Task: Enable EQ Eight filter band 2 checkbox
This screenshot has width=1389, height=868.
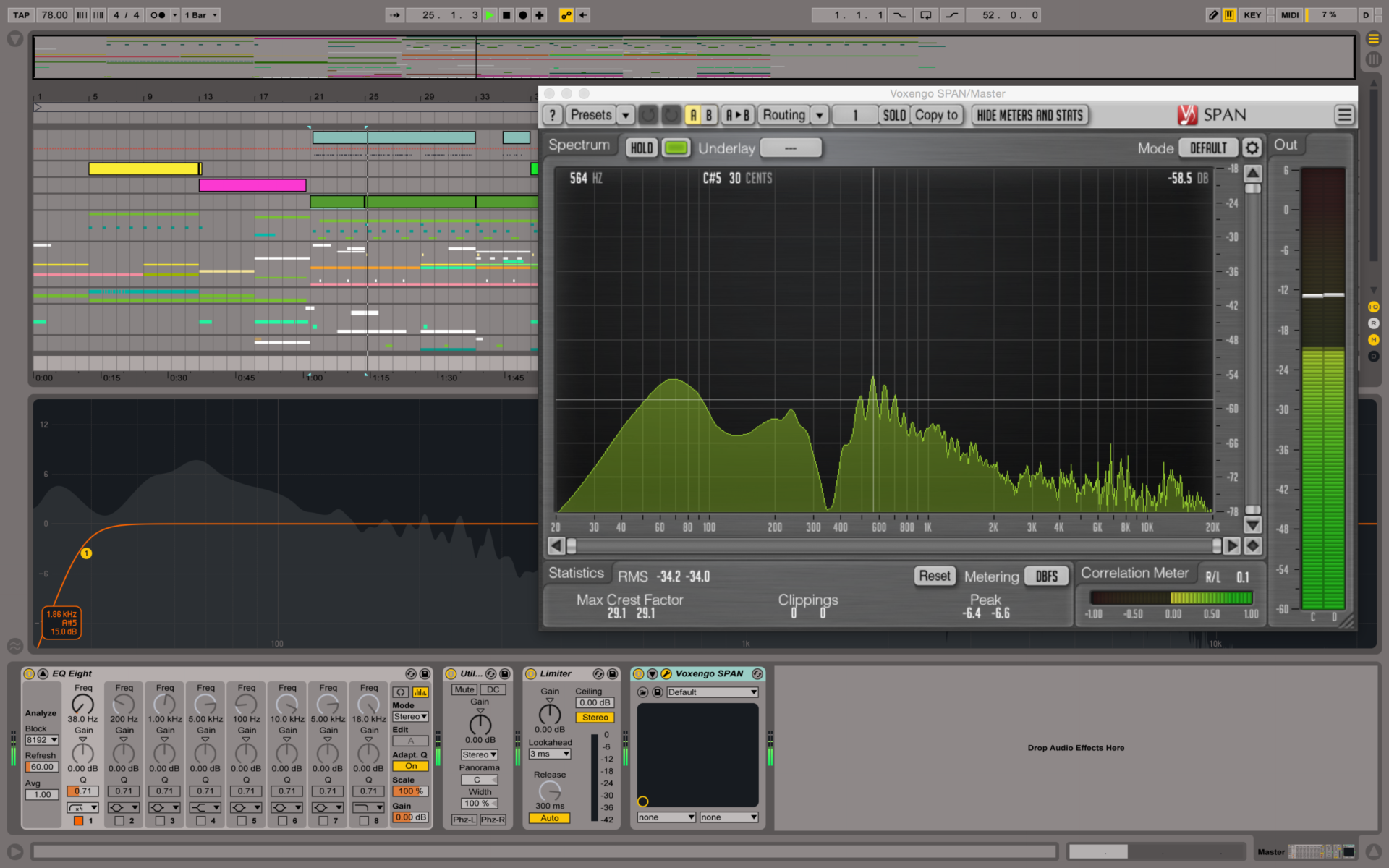Action: [x=119, y=821]
